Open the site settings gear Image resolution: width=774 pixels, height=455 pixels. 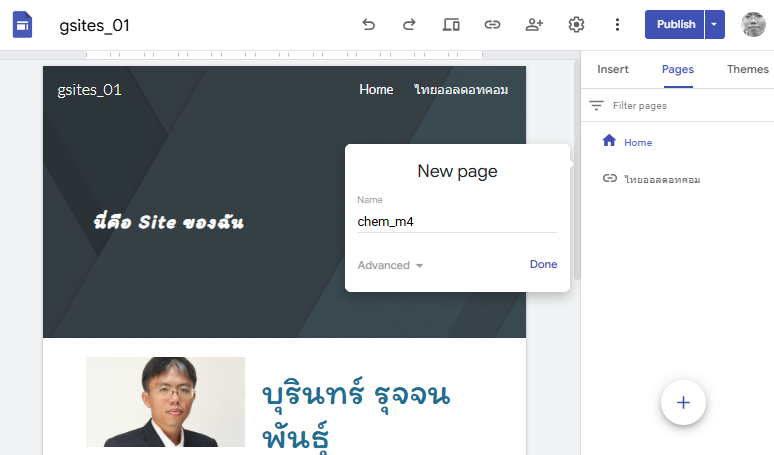[x=576, y=25]
